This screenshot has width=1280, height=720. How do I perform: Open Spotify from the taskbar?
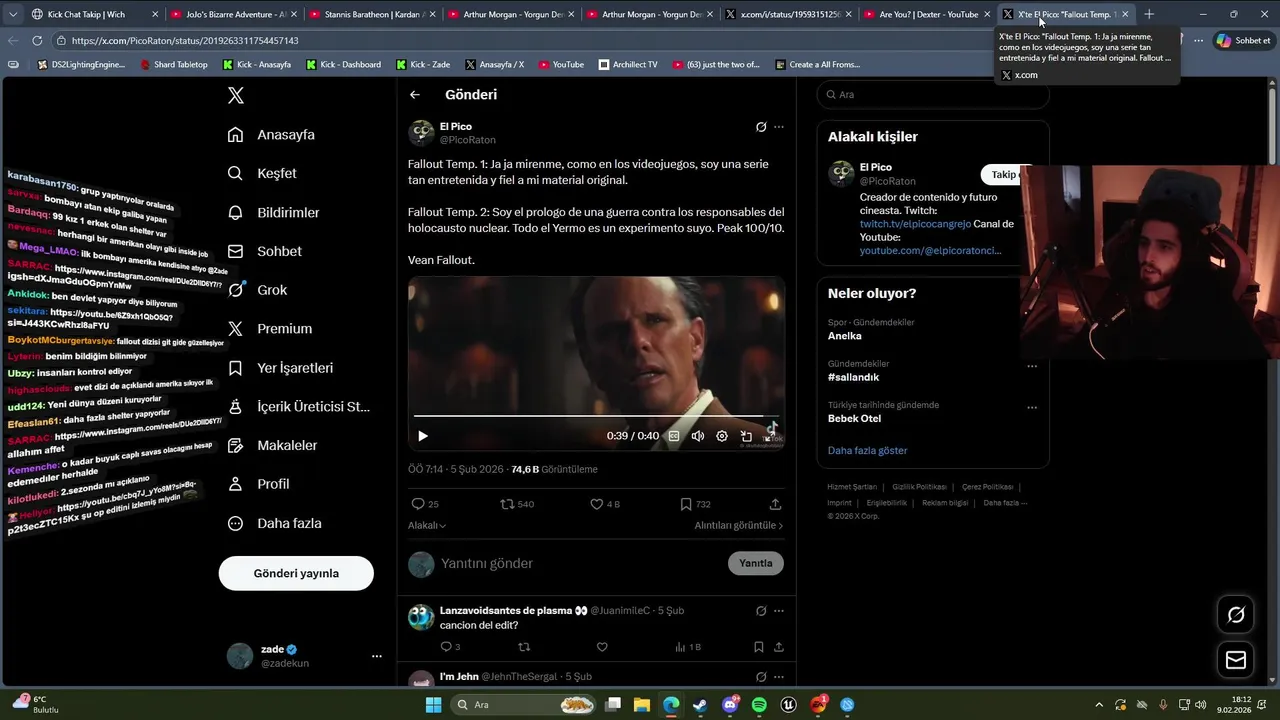point(759,705)
